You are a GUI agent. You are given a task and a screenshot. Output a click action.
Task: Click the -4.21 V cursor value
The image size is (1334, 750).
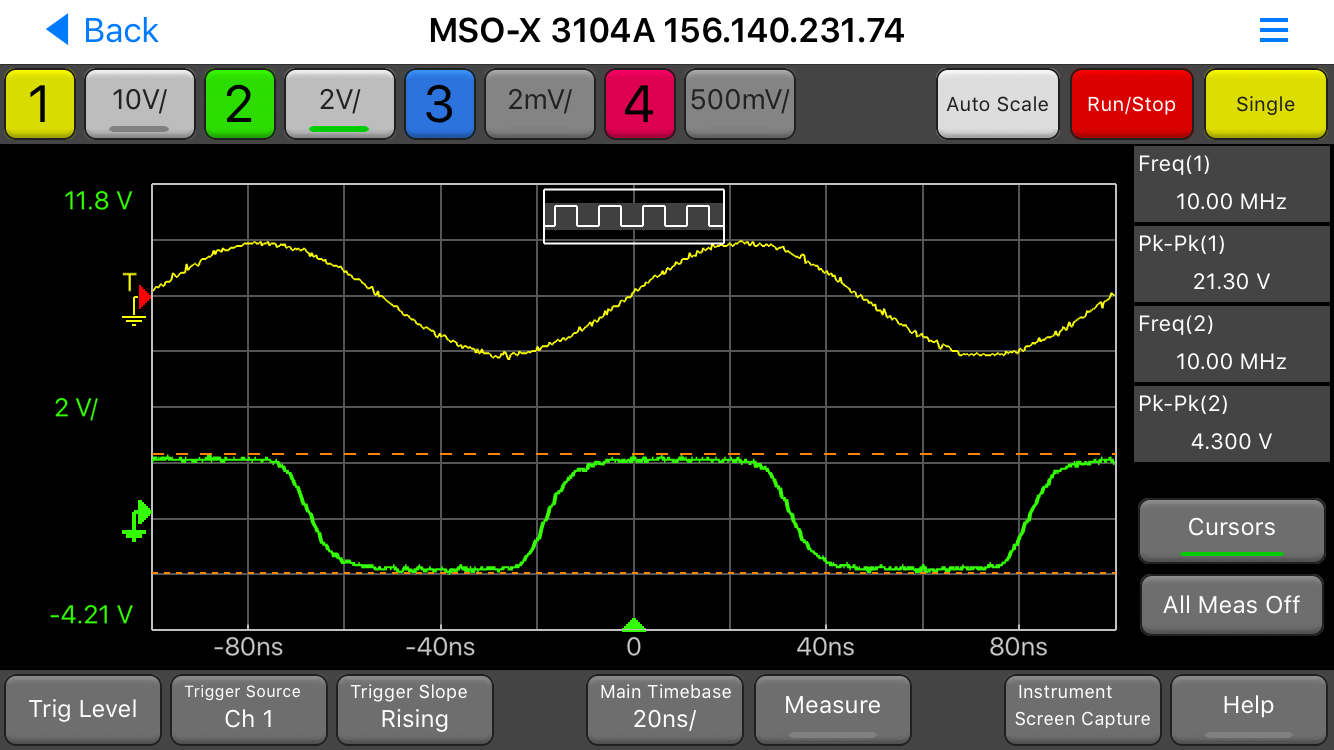[90, 614]
